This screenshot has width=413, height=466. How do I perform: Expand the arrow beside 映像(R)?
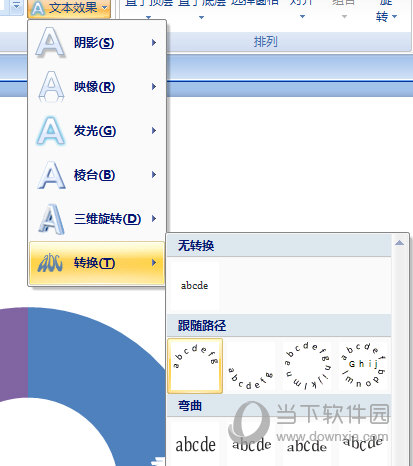tap(154, 87)
